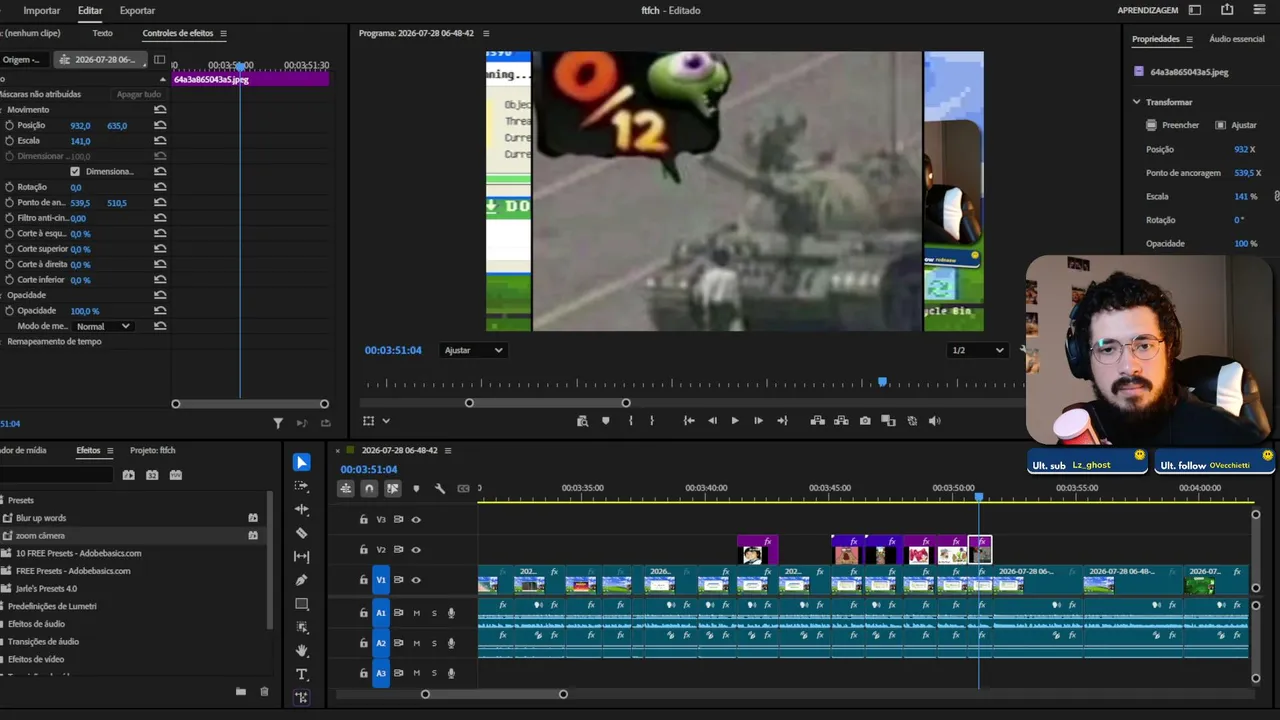Export frame with the camera icon
Viewport: 1280px width, 720px height.
pos(865,421)
